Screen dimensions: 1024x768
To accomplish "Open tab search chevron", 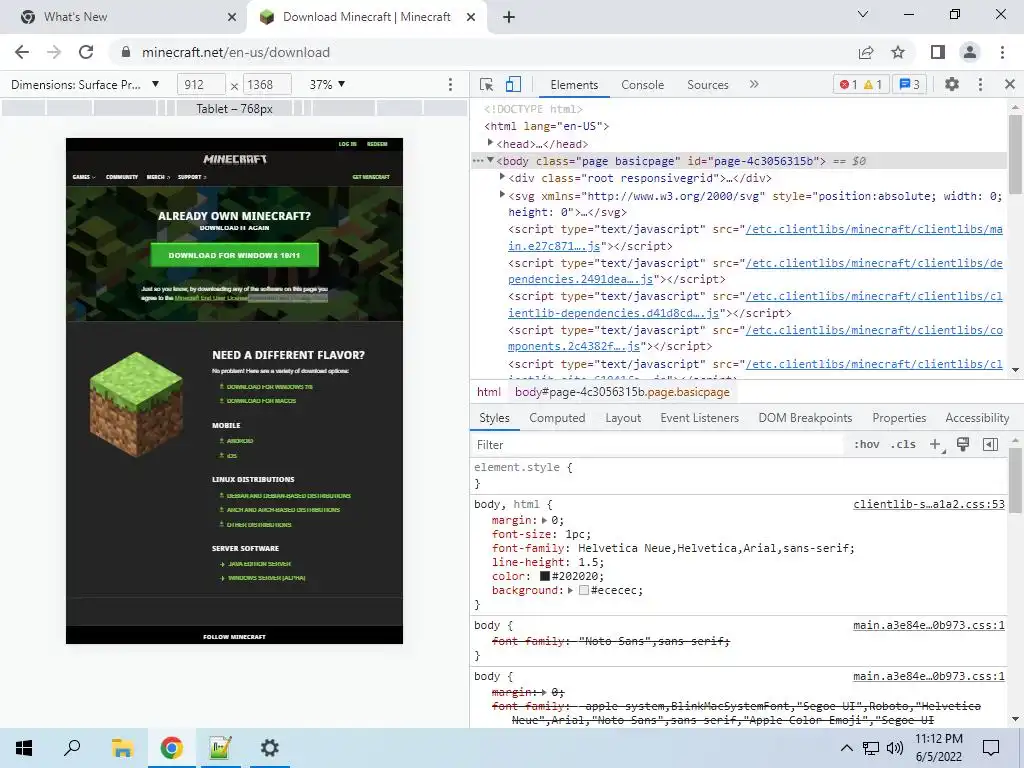I will [x=863, y=14].
